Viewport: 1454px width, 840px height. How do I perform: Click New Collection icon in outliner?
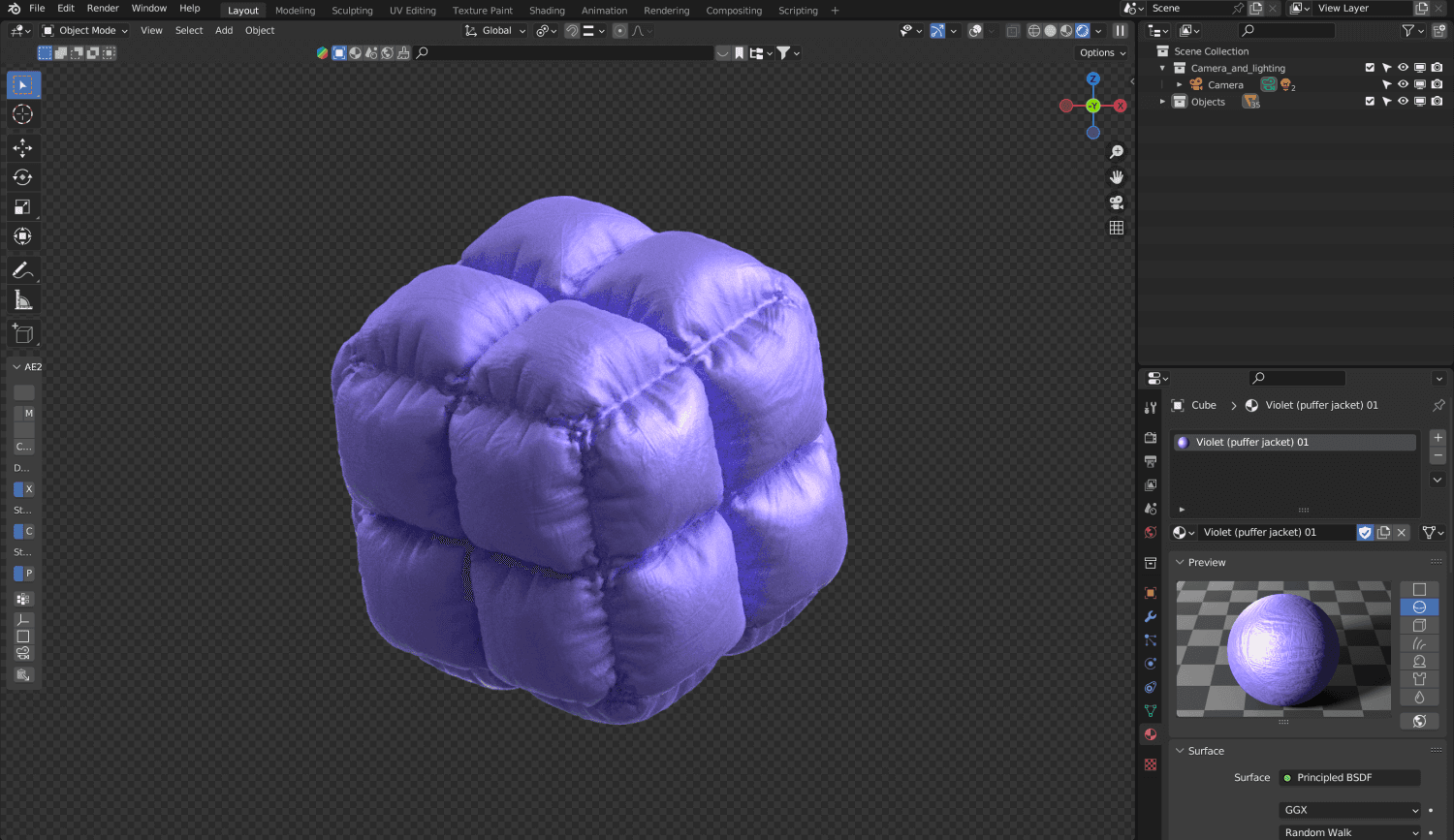(1439, 31)
